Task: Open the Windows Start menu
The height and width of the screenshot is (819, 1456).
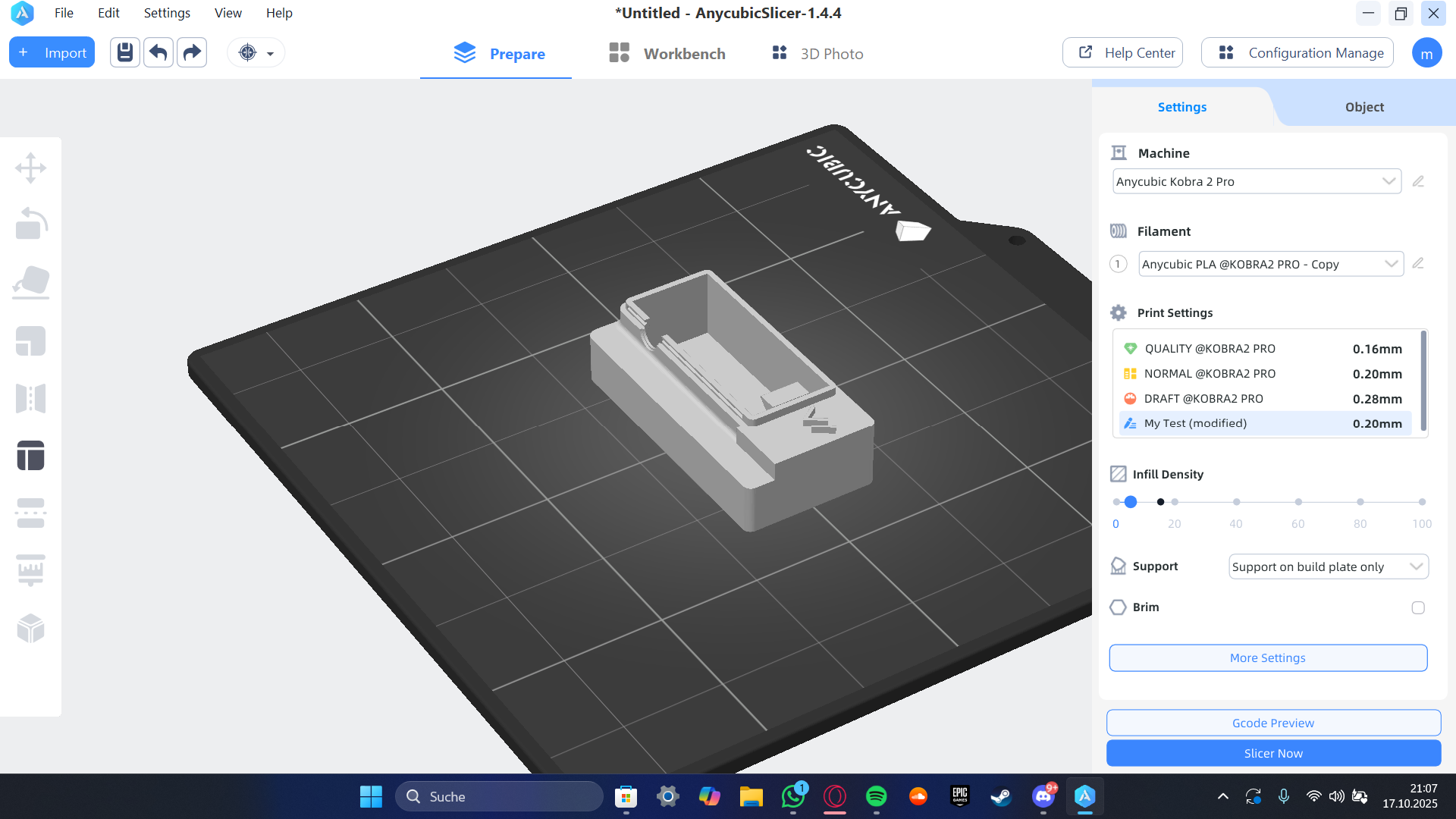Action: pos(371,796)
